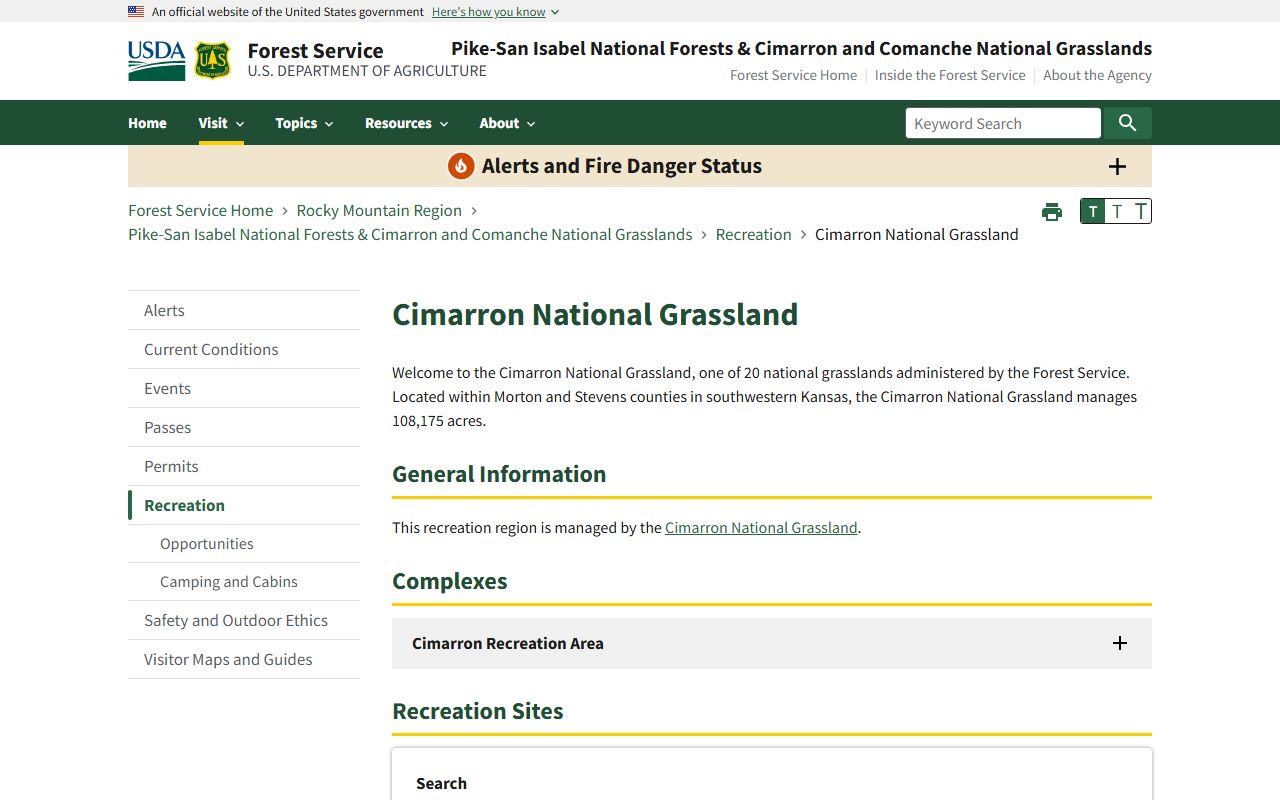Viewport: 1280px width, 800px height.
Task: Expand the Cimarron Recreation Area accordion
Action: 772,643
